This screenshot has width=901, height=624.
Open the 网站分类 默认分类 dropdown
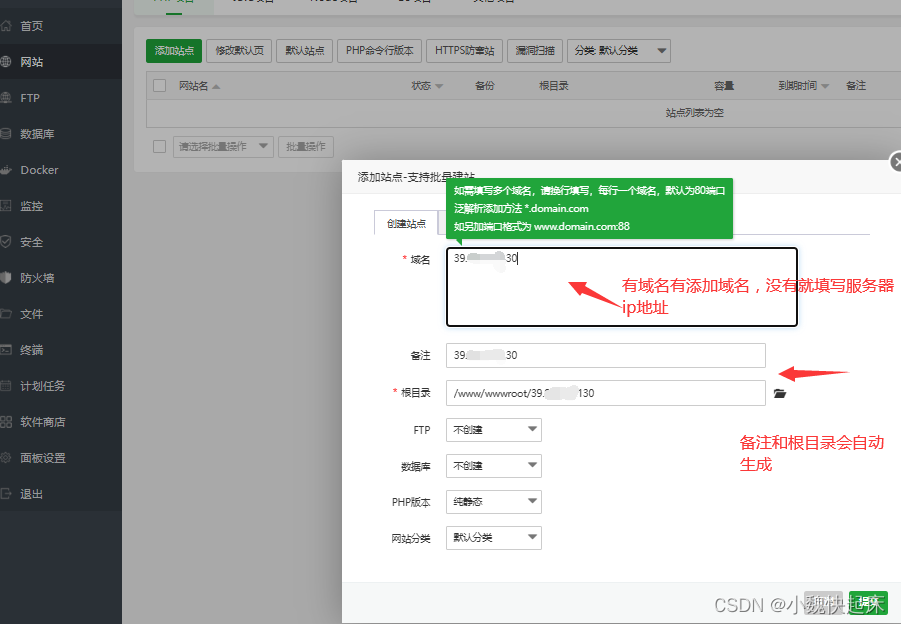494,538
